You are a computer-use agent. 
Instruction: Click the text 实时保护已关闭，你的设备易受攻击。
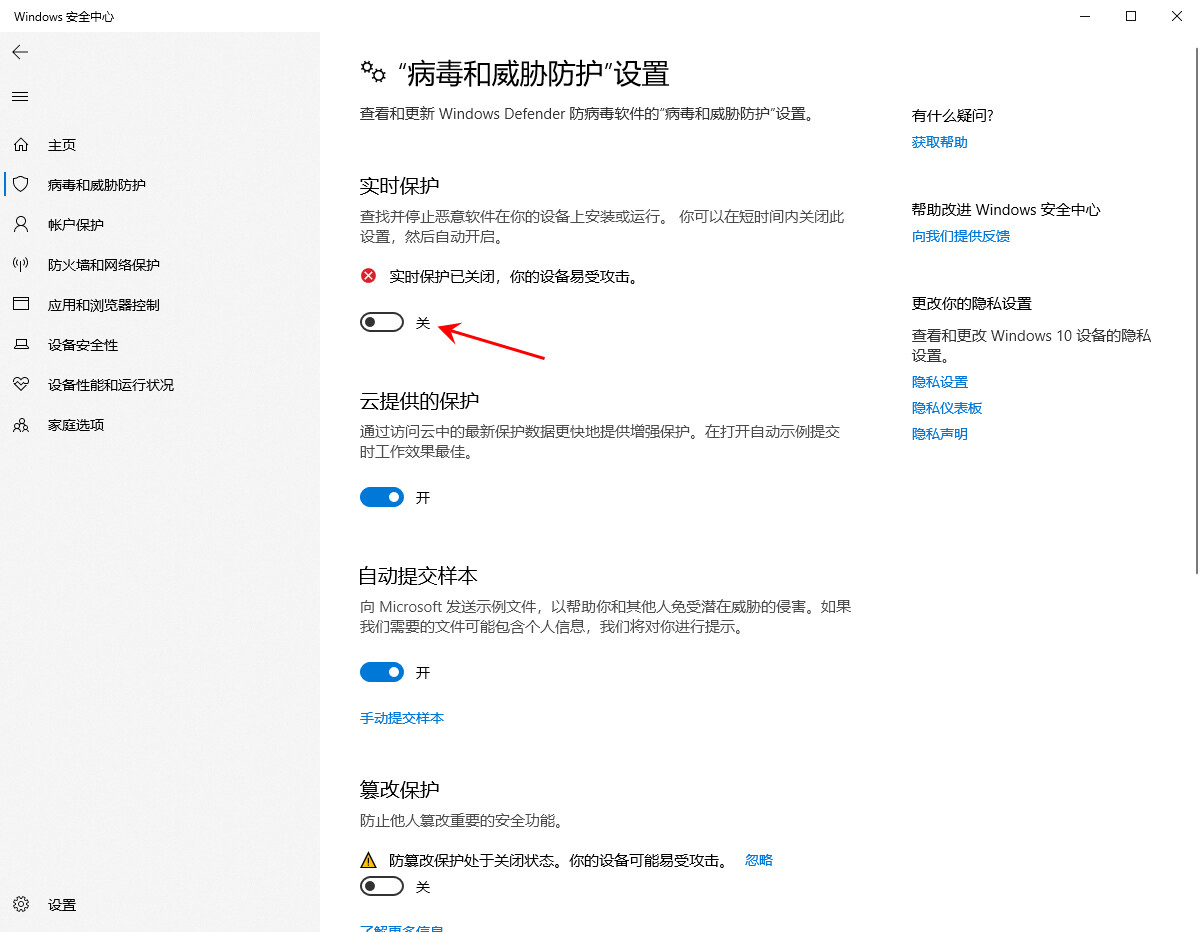513,276
